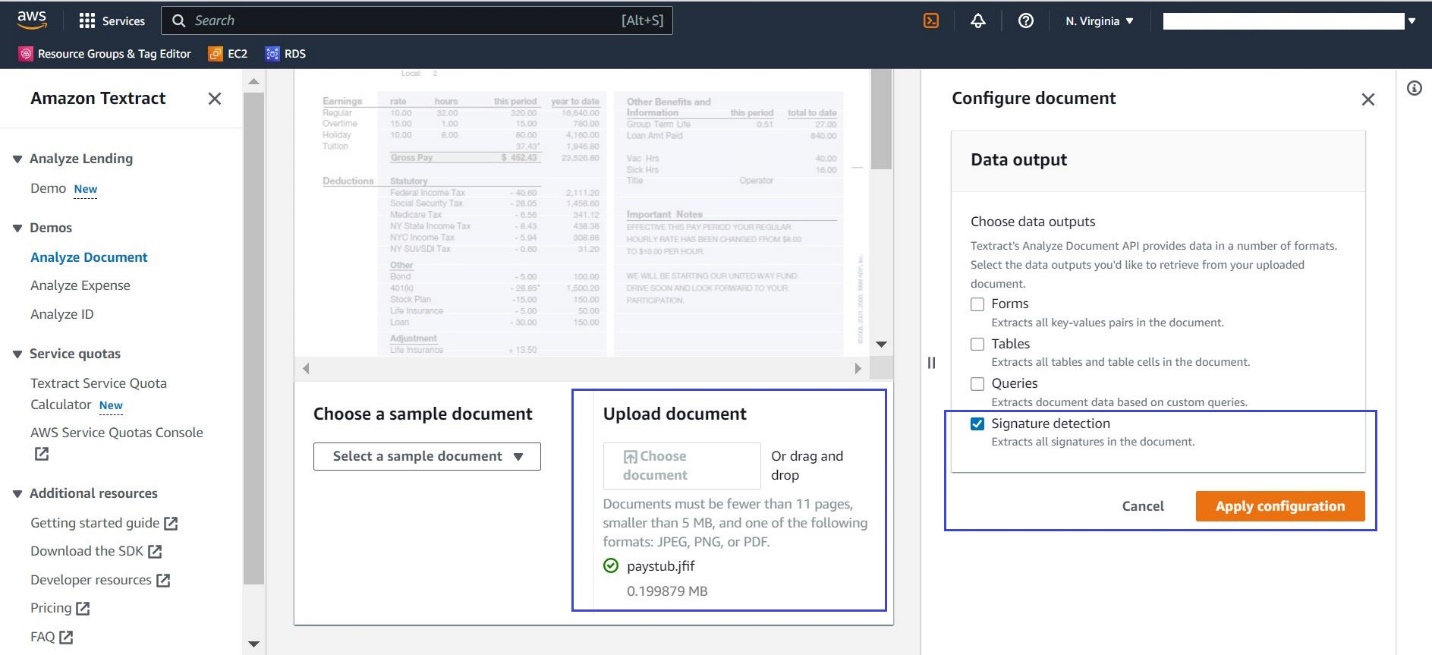Click the external link icon beside Pricing
Viewport: 1432px width, 655px height.
83,608
